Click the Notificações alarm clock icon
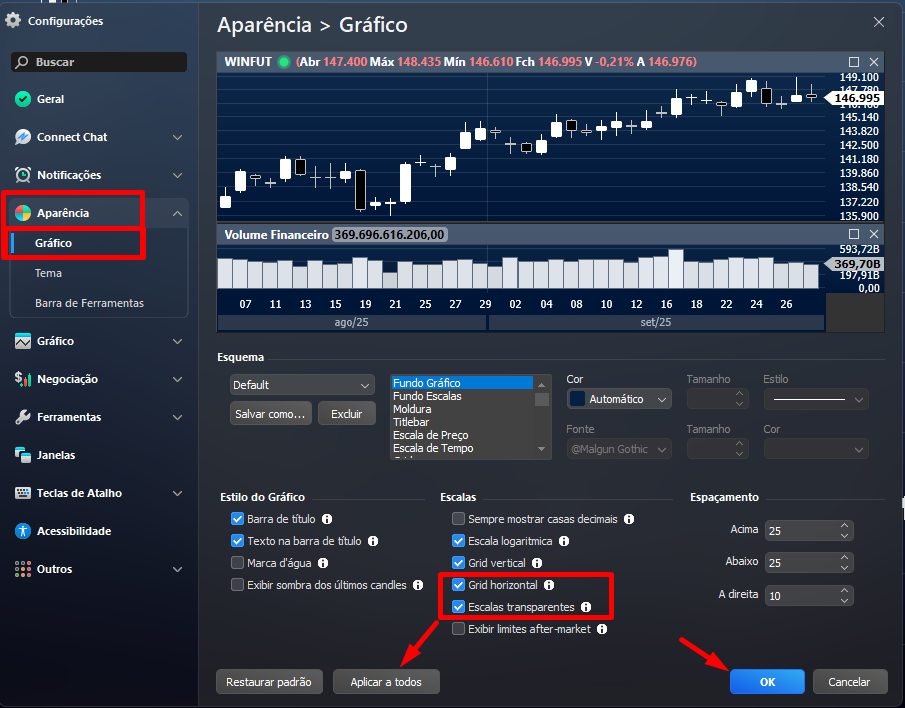 [23, 175]
